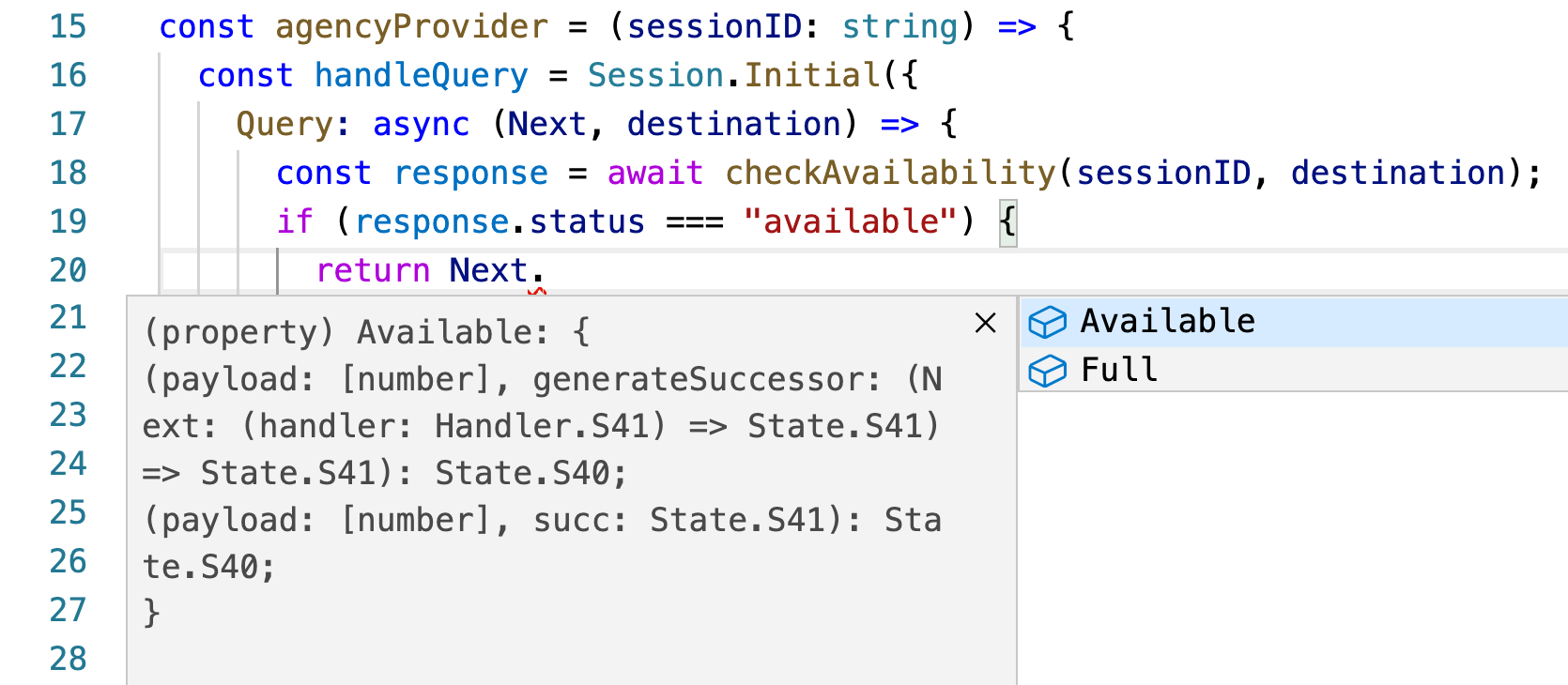Click the highlighted opening brace on line 19

click(1007, 221)
